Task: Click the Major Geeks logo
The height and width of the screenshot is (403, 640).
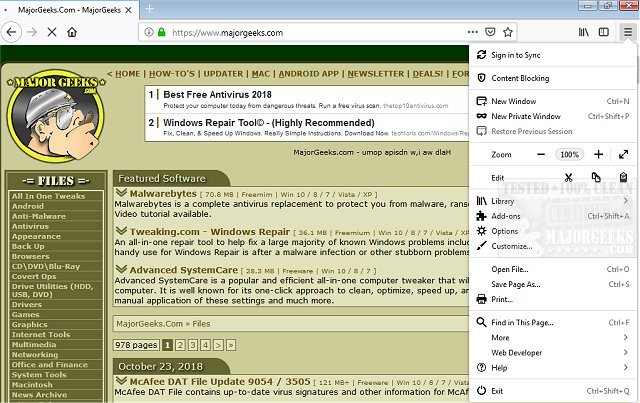Action: point(56,116)
